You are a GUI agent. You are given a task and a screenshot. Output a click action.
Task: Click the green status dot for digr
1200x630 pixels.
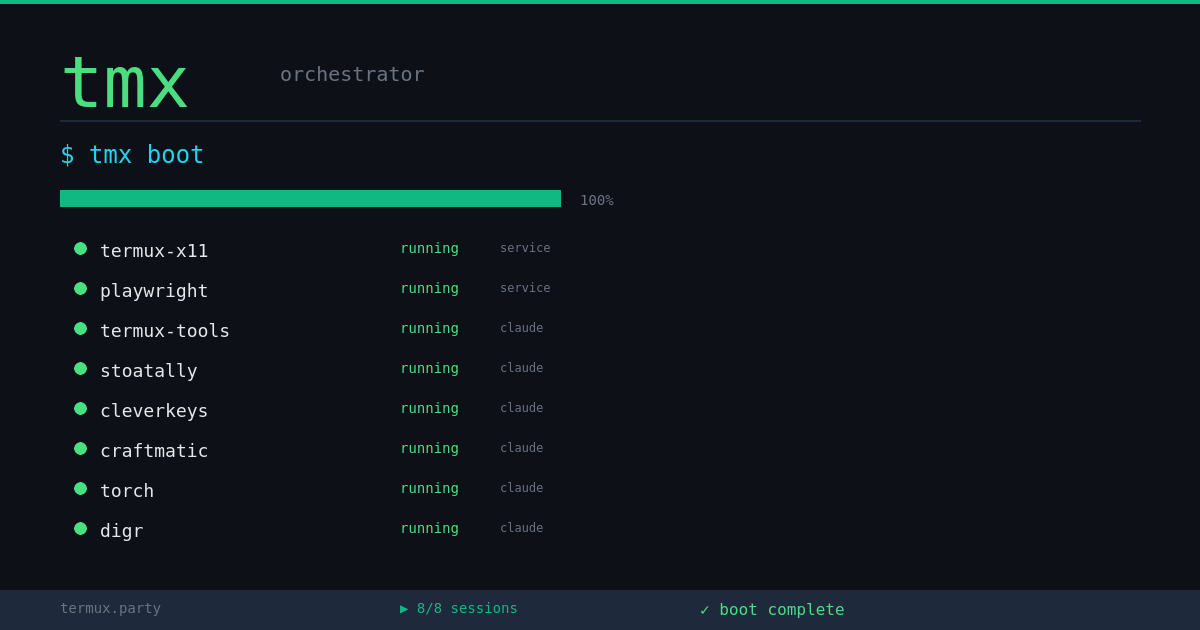(x=80, y=529)
